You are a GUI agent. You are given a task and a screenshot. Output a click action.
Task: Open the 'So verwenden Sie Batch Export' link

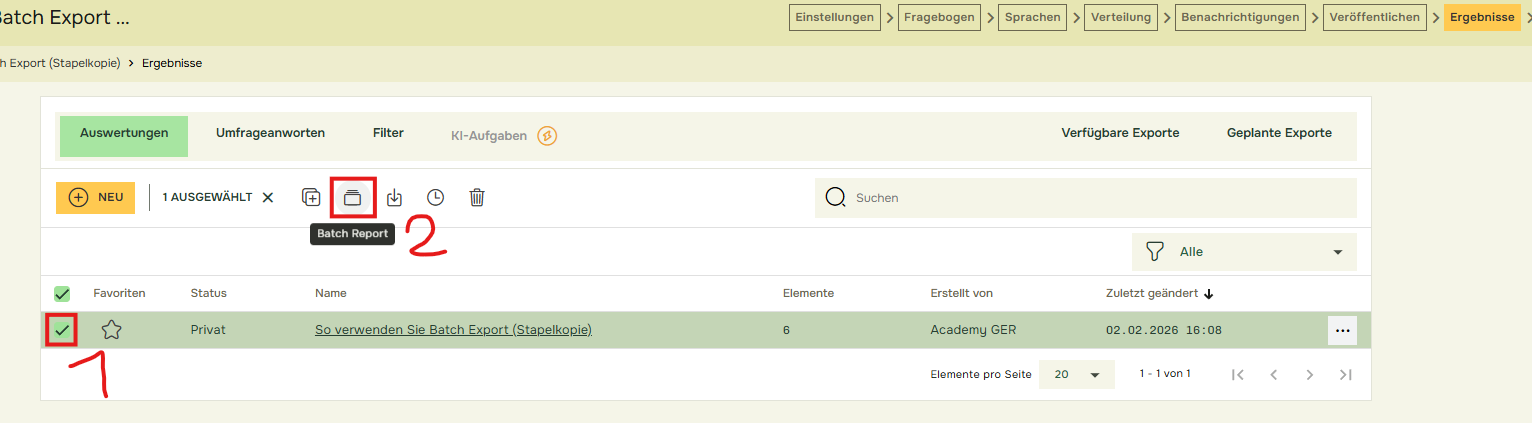[x=453, y=330]
